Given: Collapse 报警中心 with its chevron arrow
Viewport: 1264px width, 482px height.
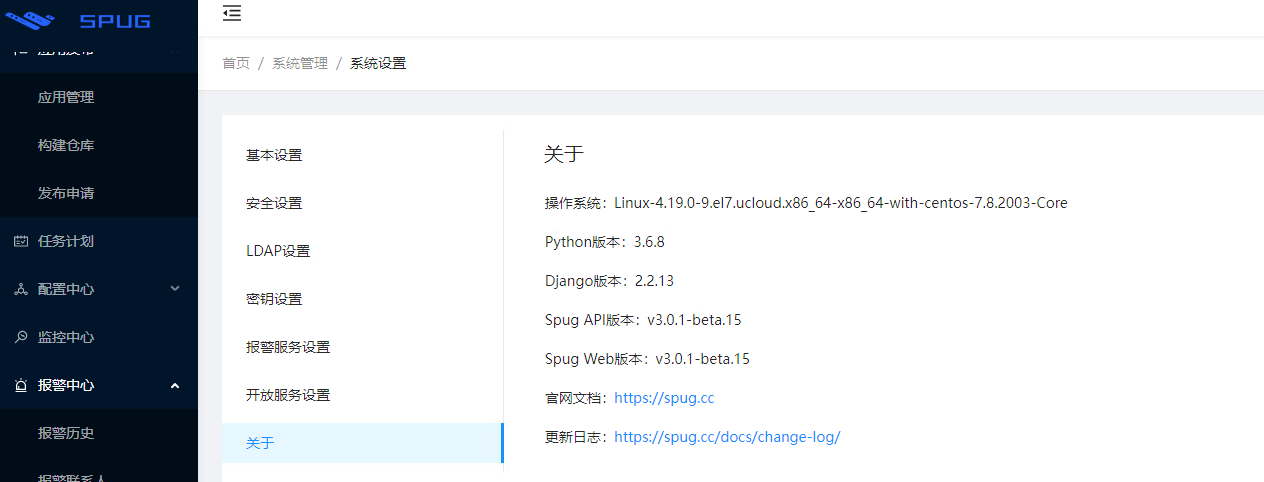Looking at the screenshot, I should [x=175, y=385].
